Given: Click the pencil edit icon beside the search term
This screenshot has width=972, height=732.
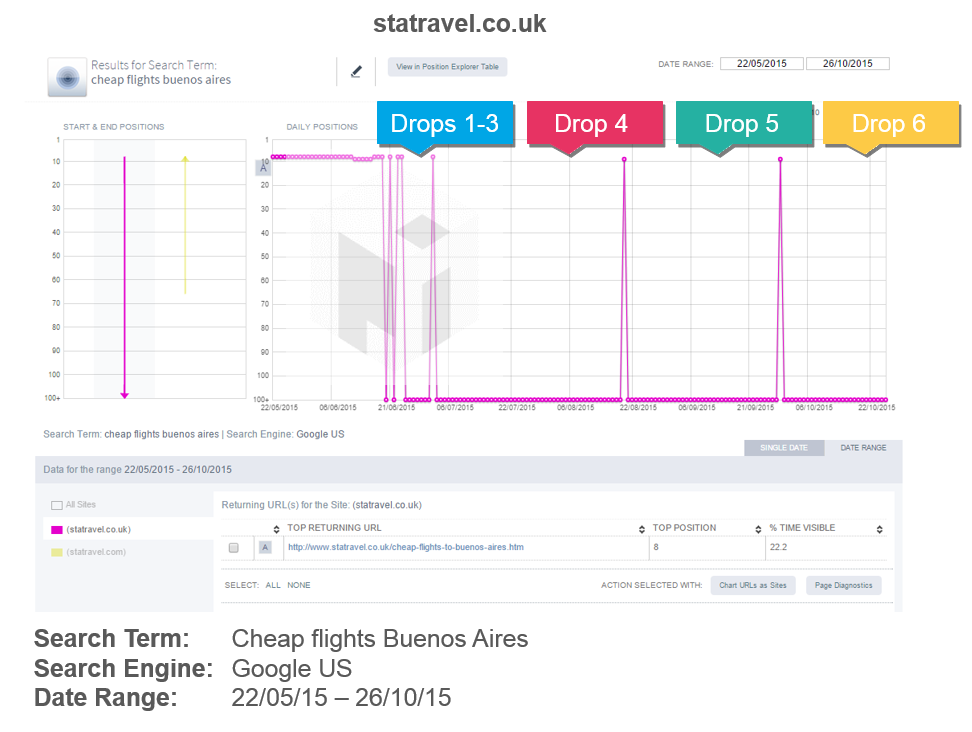Looking at the screenshot, I should [x=356, y=72].
